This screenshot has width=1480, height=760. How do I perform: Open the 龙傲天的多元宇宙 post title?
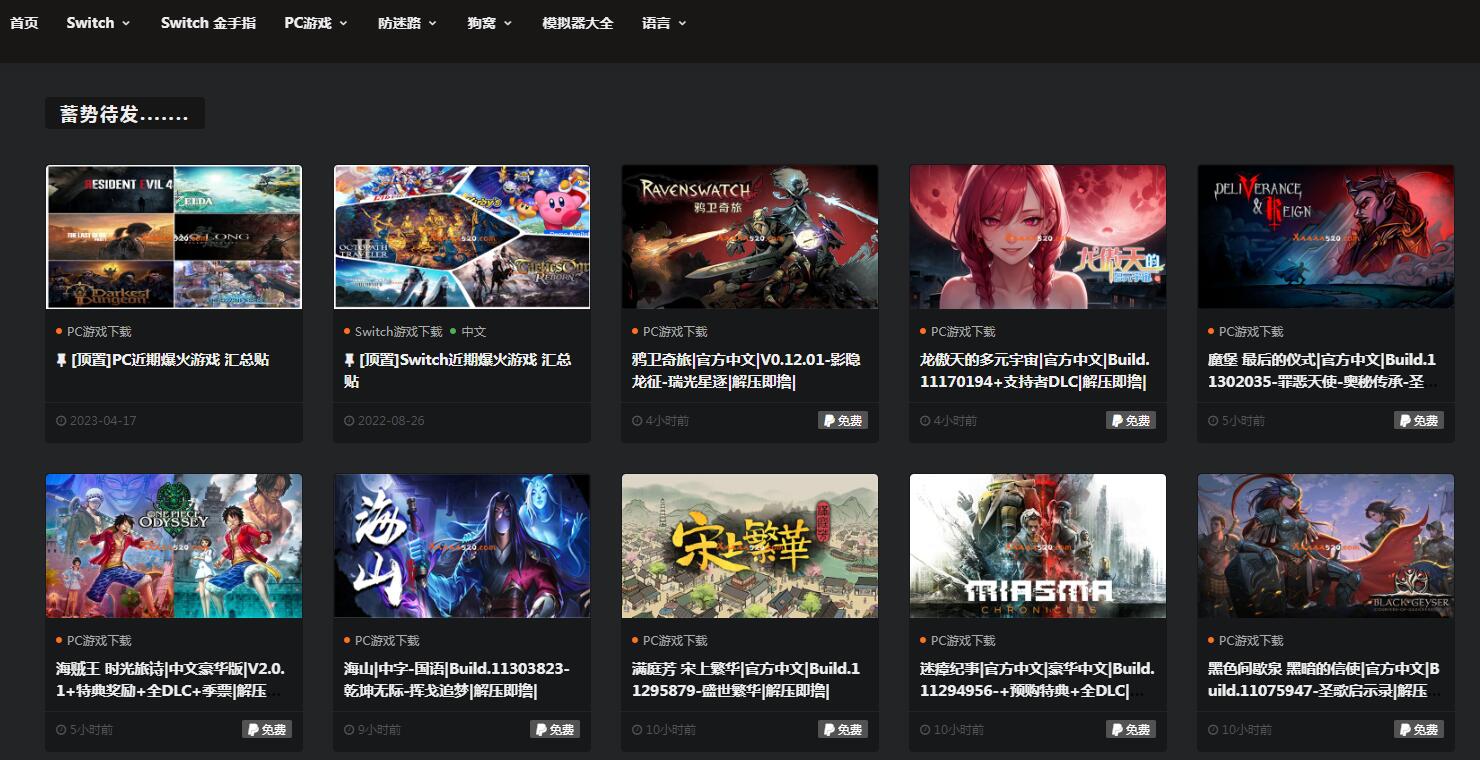[1035, 371]
